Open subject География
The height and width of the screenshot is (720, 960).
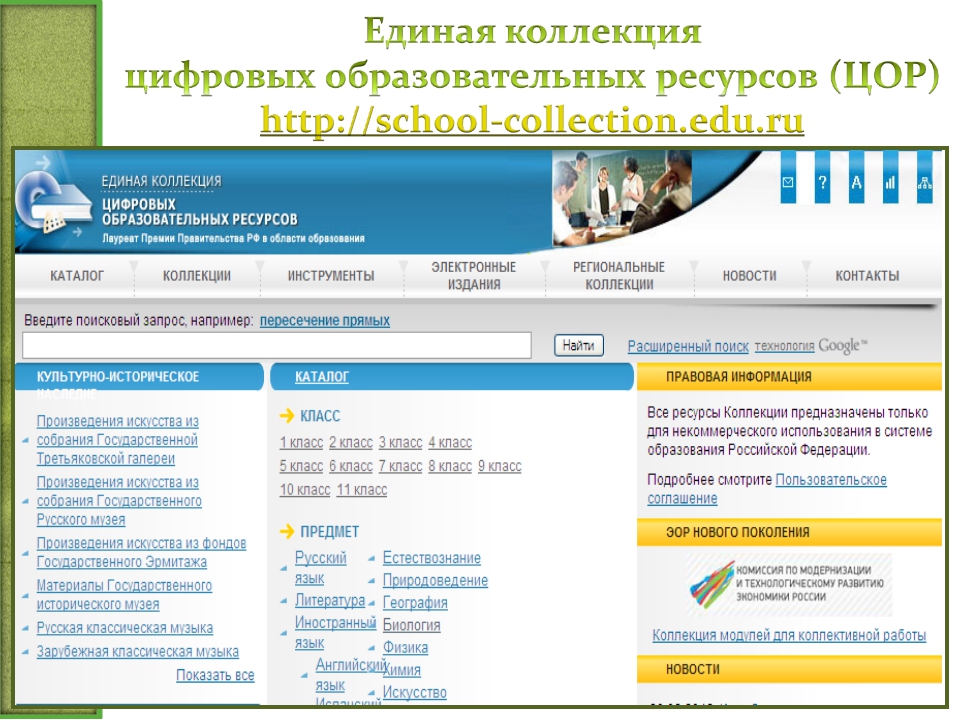pyautogui.click(x=415, y=603)
